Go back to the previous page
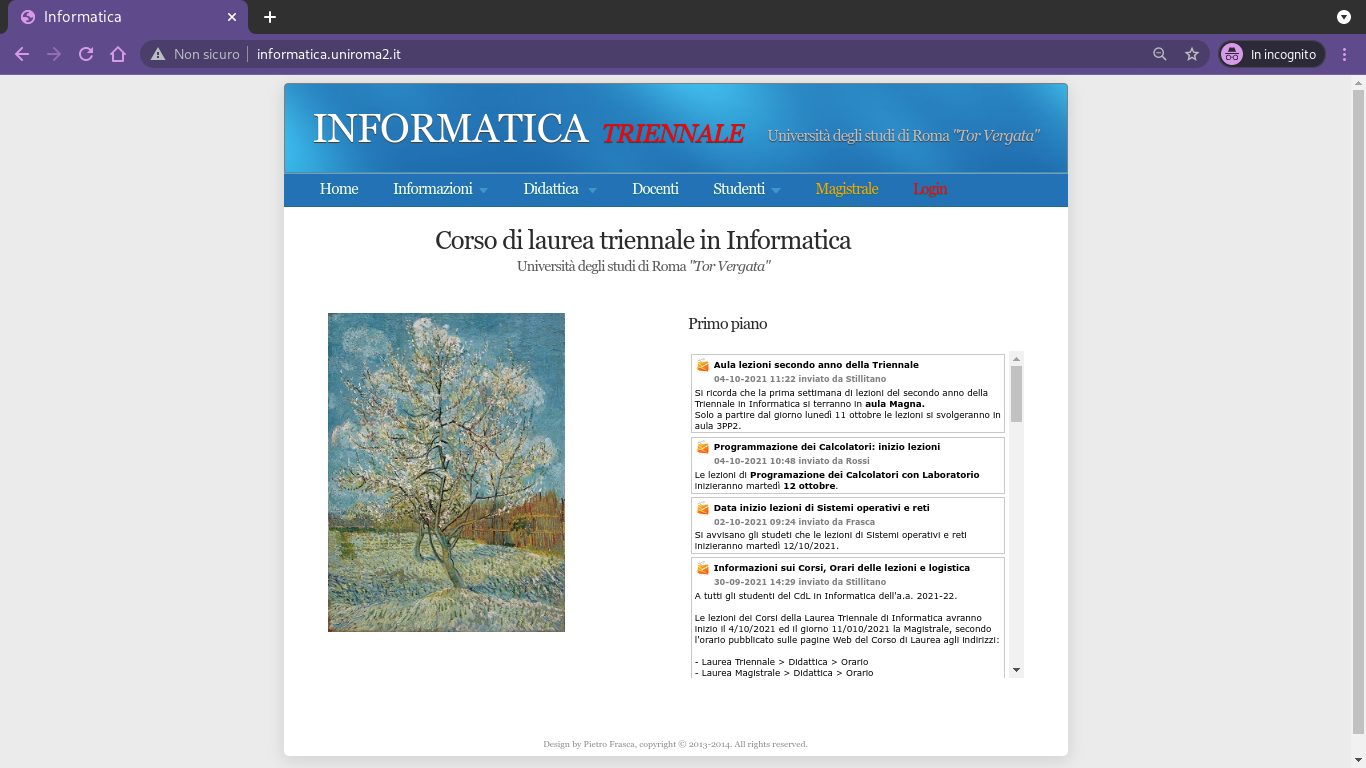Image resolution: width=1366 pixels, height=768 pixels. tap(22, 54)
